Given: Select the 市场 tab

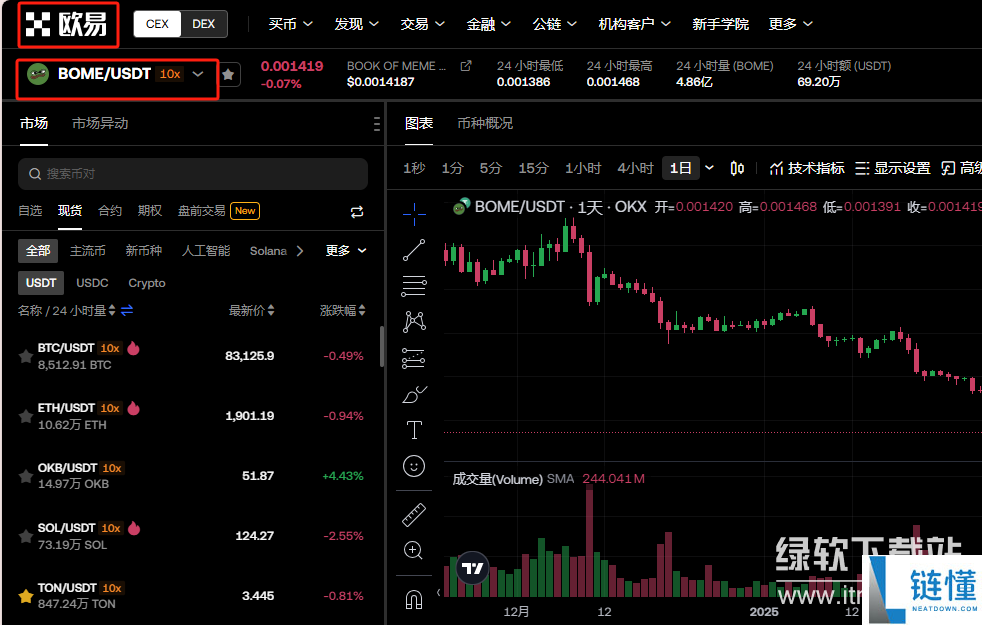Looking at the screenshot, I should tap(34, 123).
